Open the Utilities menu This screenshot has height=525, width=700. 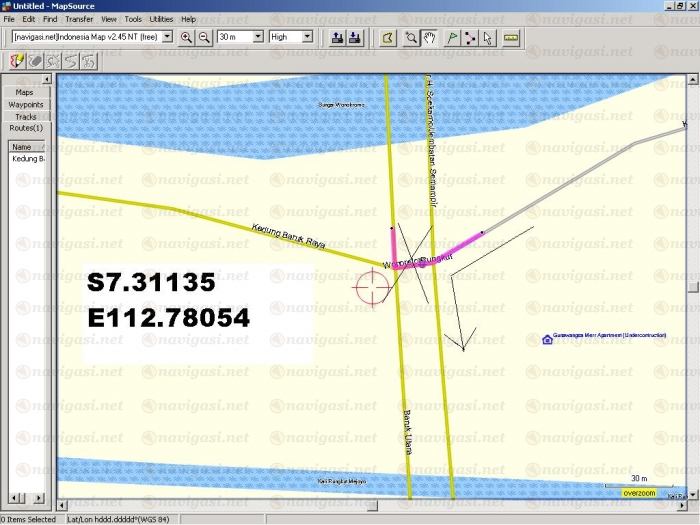(160, 19)
